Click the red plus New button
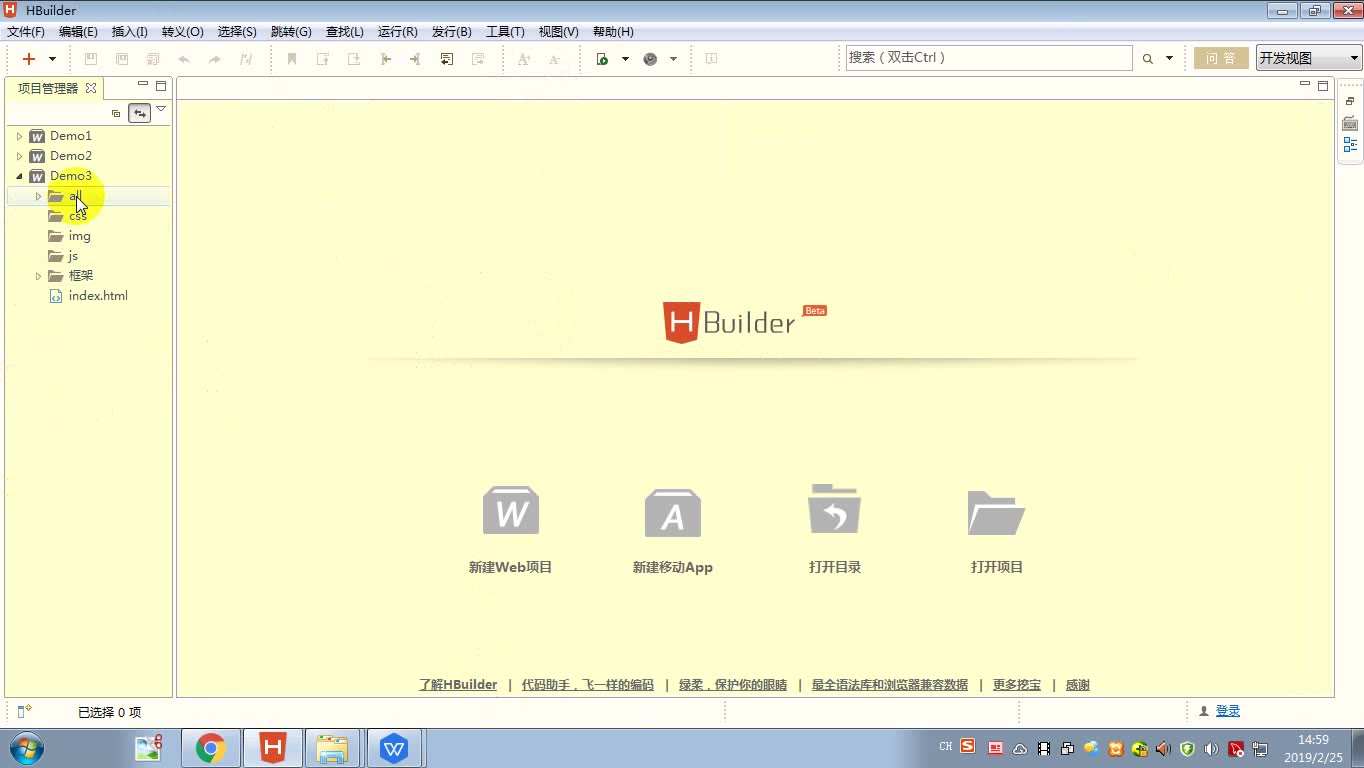The width and height of the screenshot is (1364, 768). (x=29, y=59)
